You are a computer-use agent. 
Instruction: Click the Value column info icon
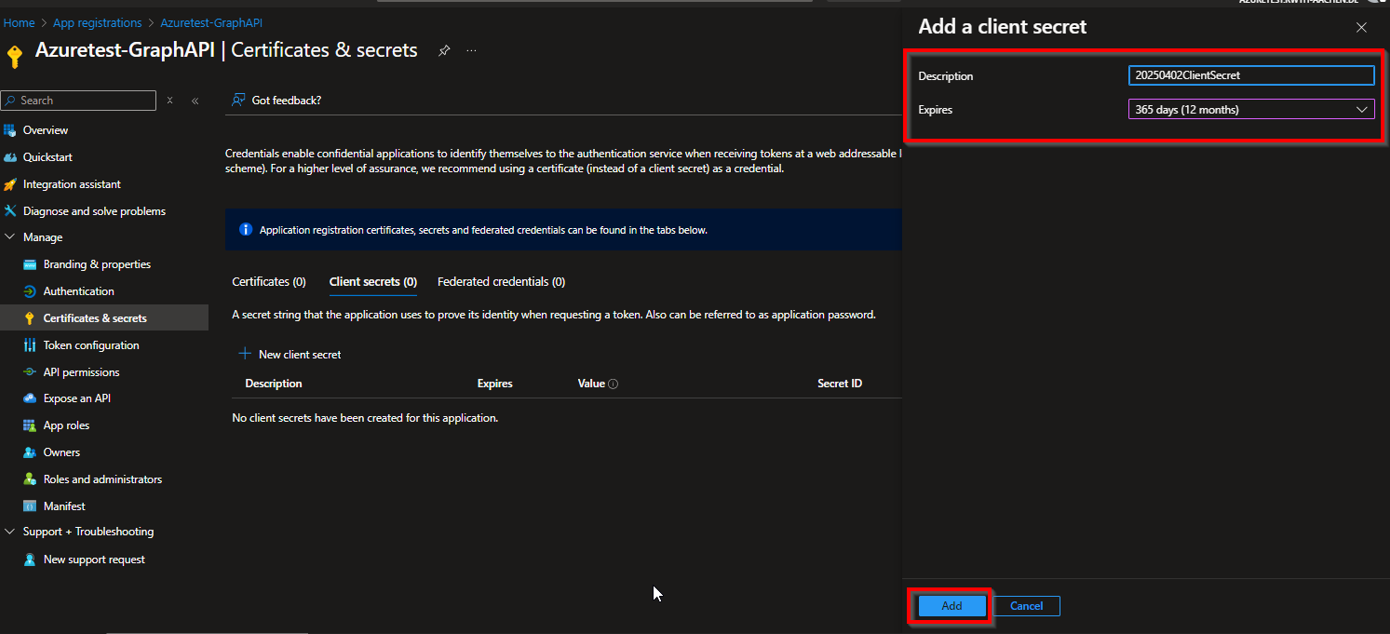(x=613, y=384)
